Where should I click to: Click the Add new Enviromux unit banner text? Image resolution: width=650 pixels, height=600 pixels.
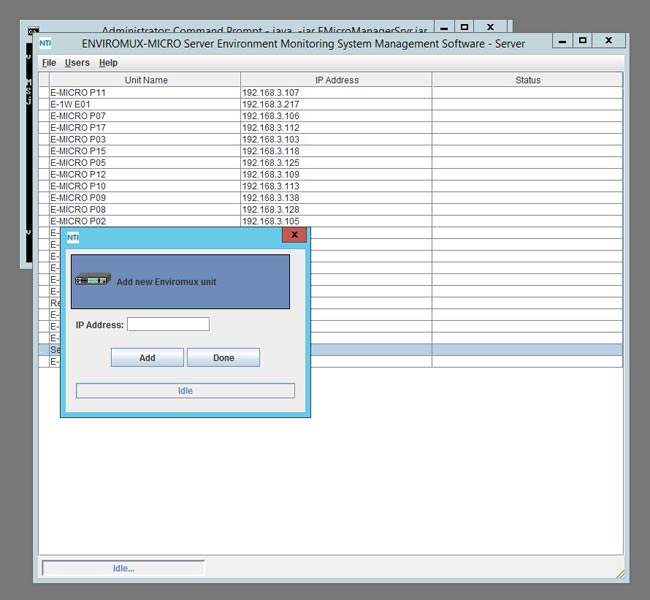(166, 282)
